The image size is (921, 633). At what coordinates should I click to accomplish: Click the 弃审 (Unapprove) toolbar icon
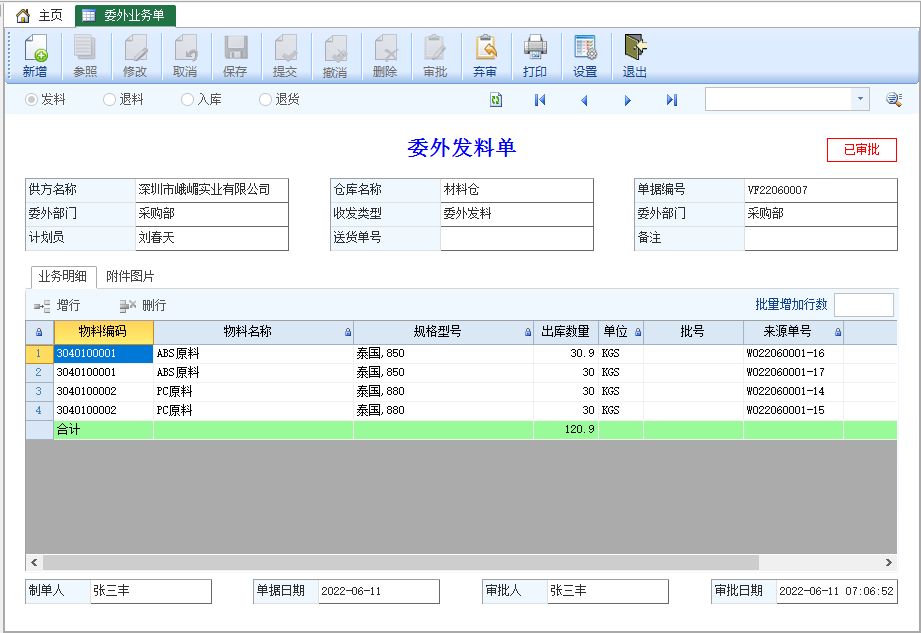click(485, 55)
